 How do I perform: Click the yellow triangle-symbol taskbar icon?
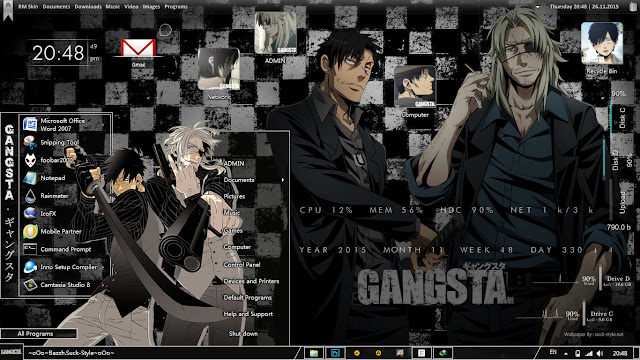[x=378, y=353]
